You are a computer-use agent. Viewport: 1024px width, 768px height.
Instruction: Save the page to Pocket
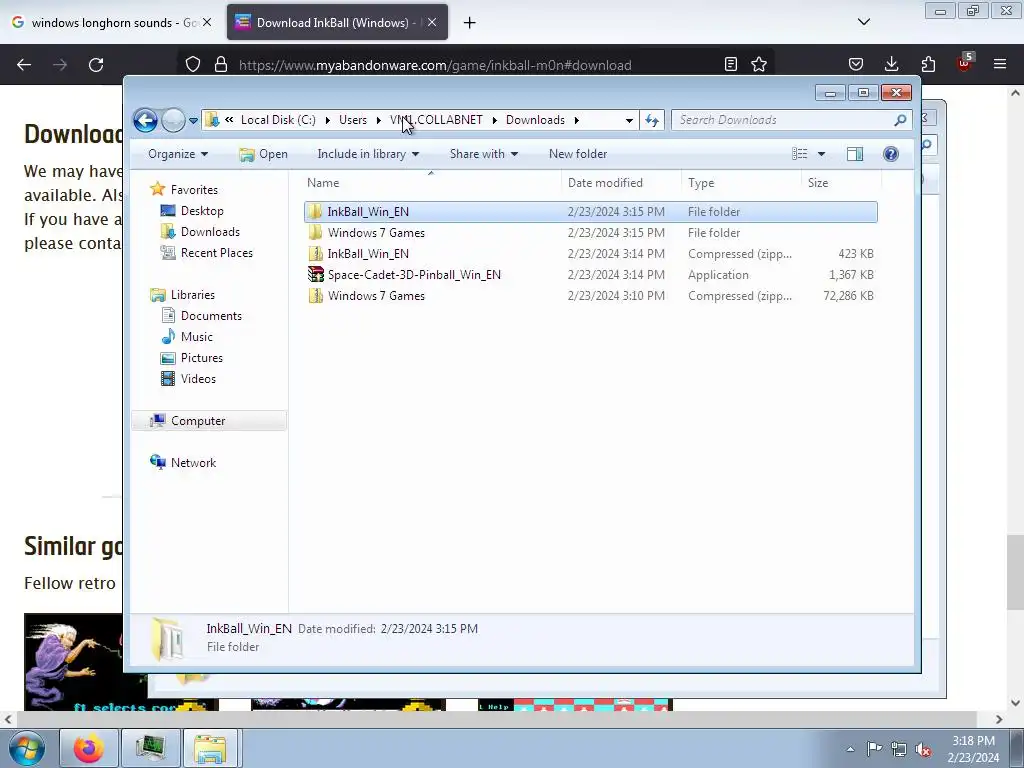856,64
